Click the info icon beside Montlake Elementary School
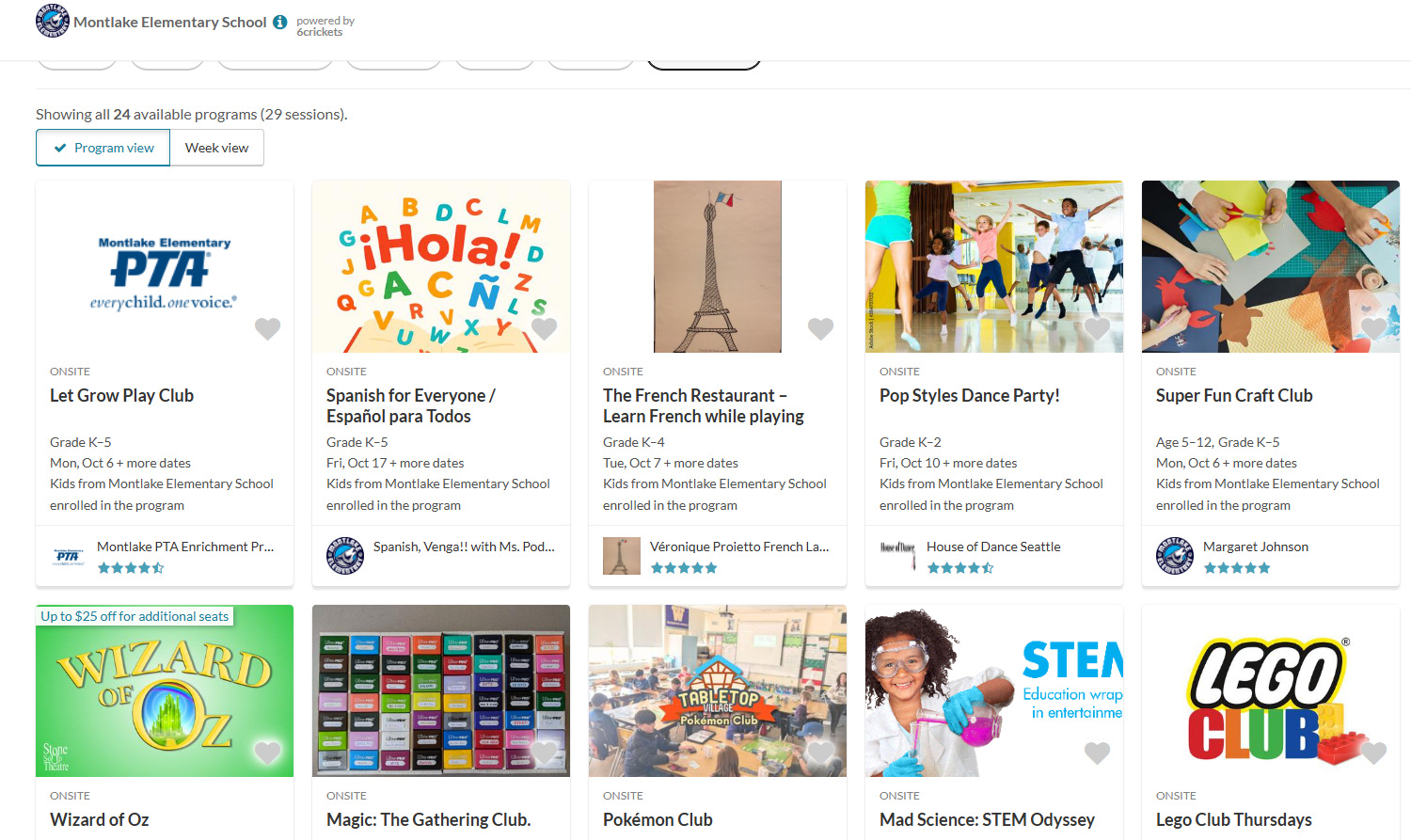 (x=280, y=22)
